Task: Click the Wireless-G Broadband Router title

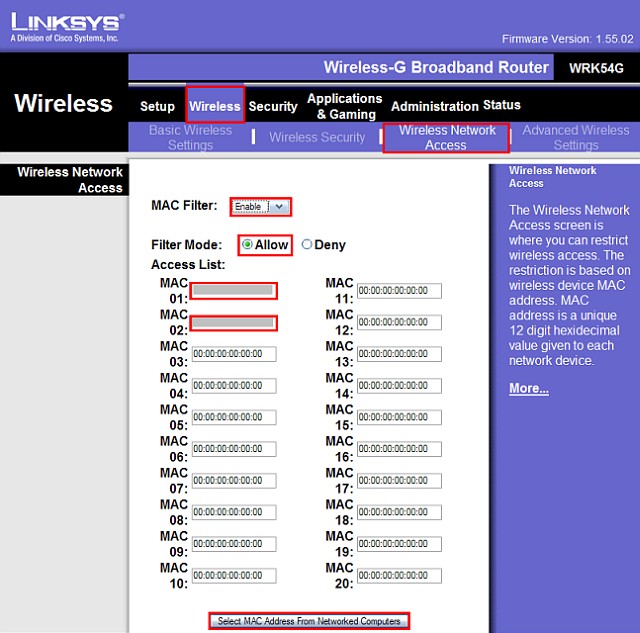Action: 436,67
